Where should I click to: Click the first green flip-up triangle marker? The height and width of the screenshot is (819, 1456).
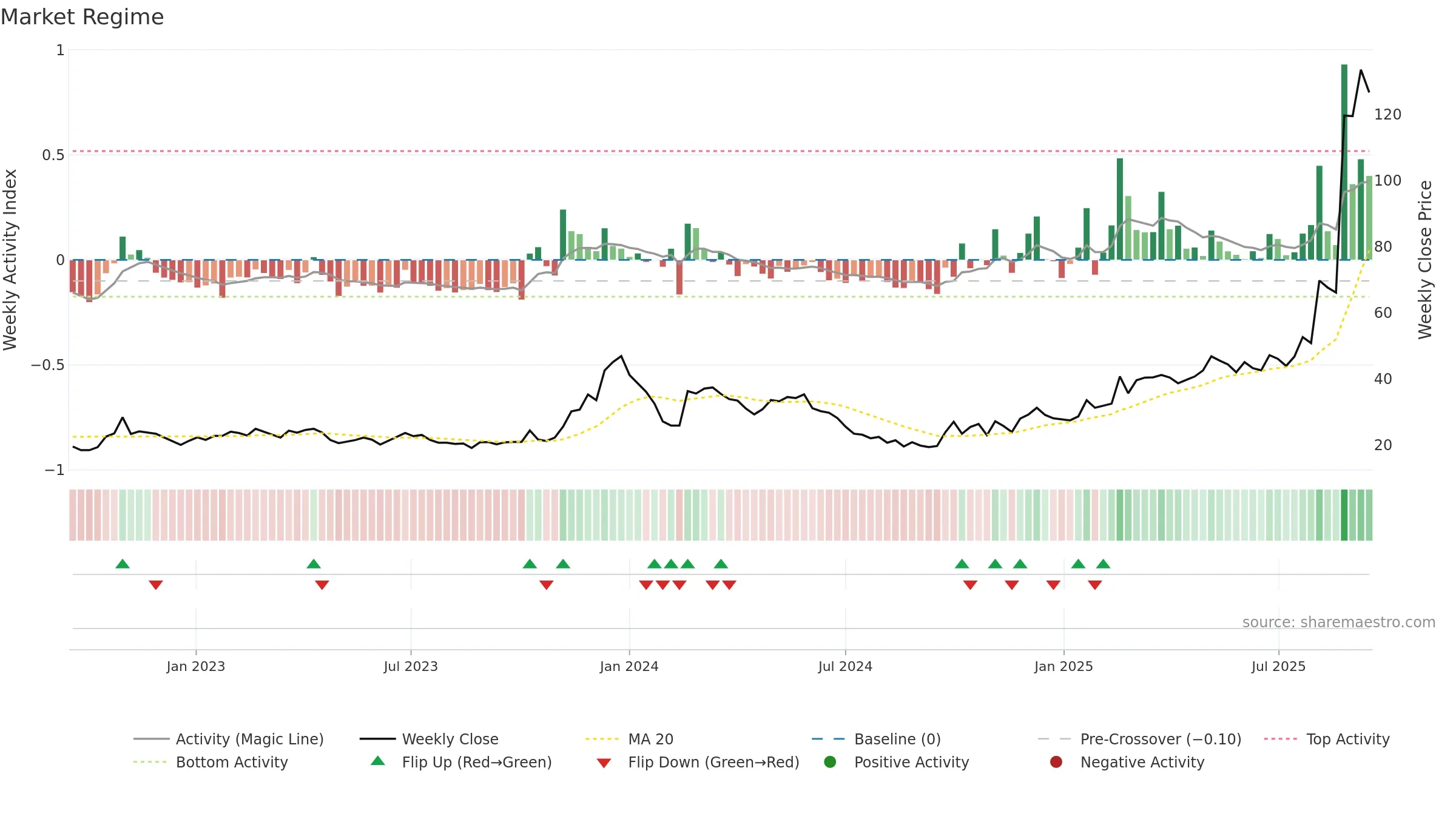pyautogui.click(x=123, y=564)
